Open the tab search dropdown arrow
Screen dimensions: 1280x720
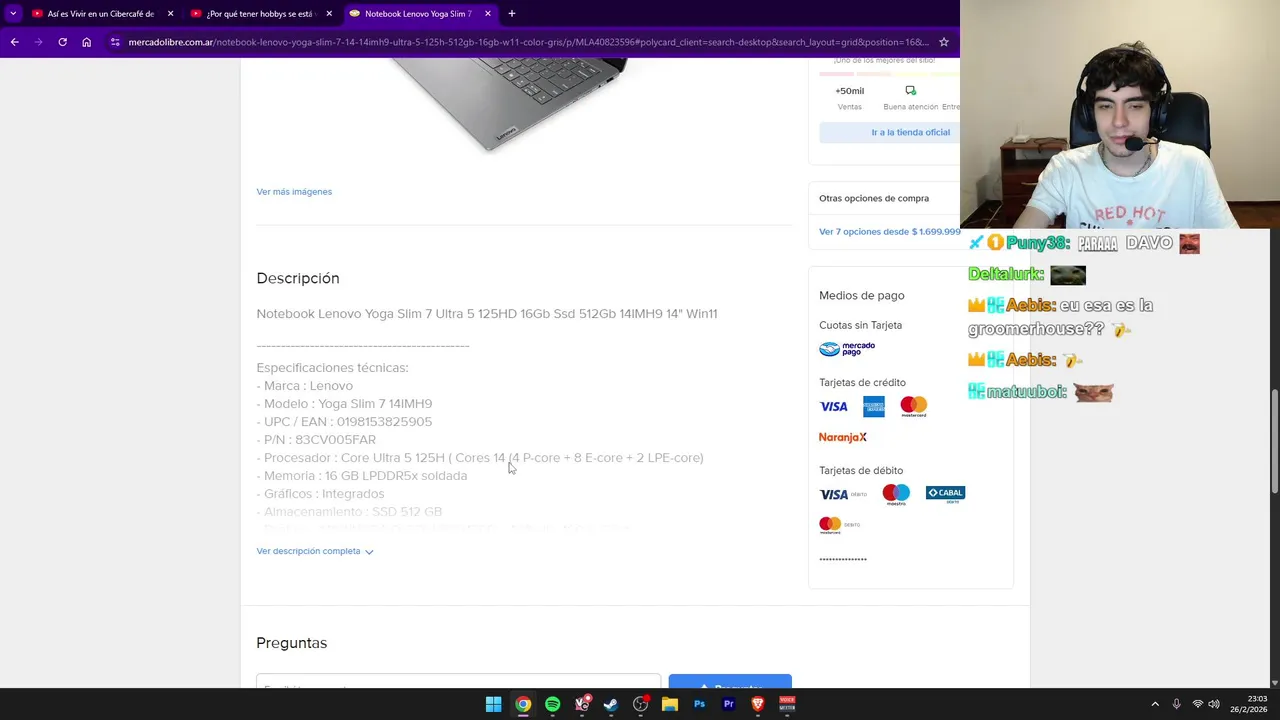(x=12, y=13)
